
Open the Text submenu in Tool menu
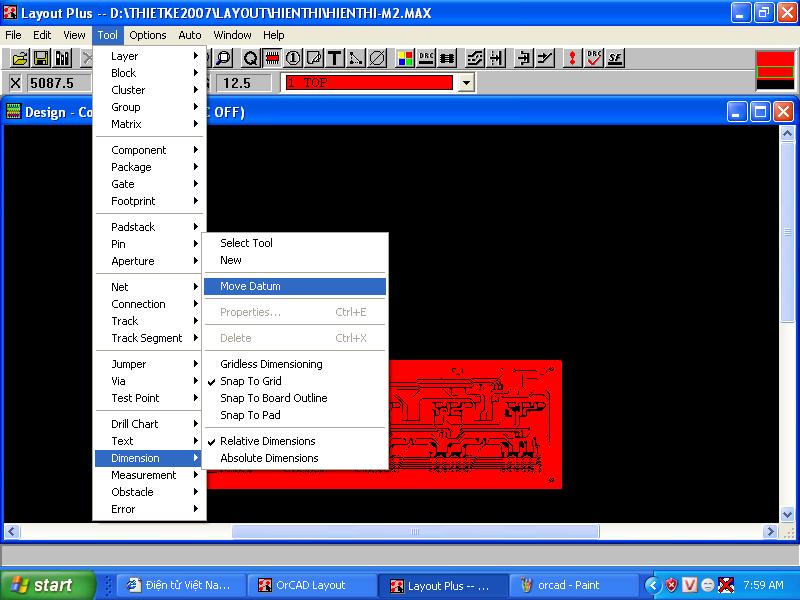(x=150, y=441)
